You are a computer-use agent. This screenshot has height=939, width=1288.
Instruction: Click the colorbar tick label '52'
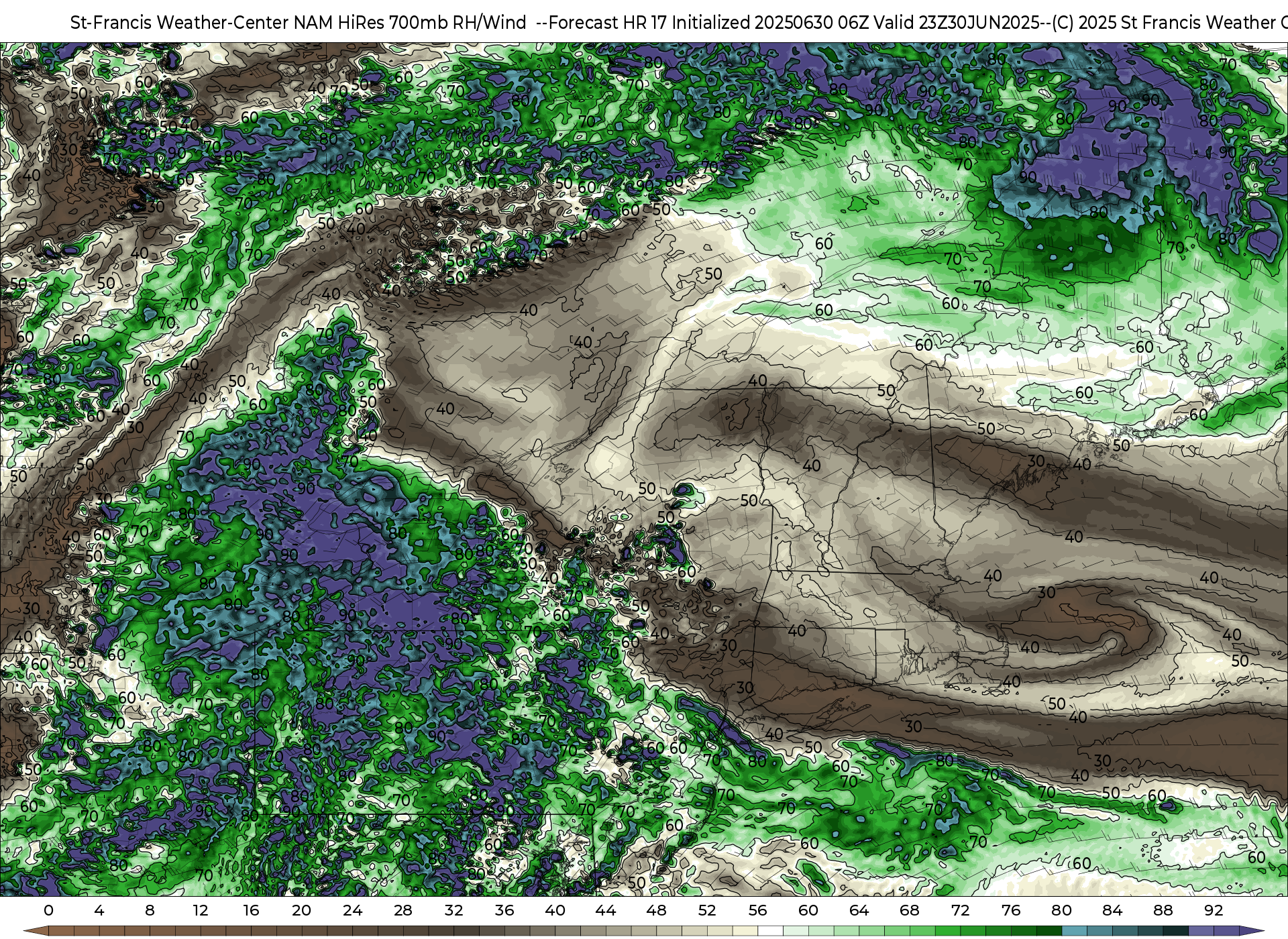pos(707,910)
